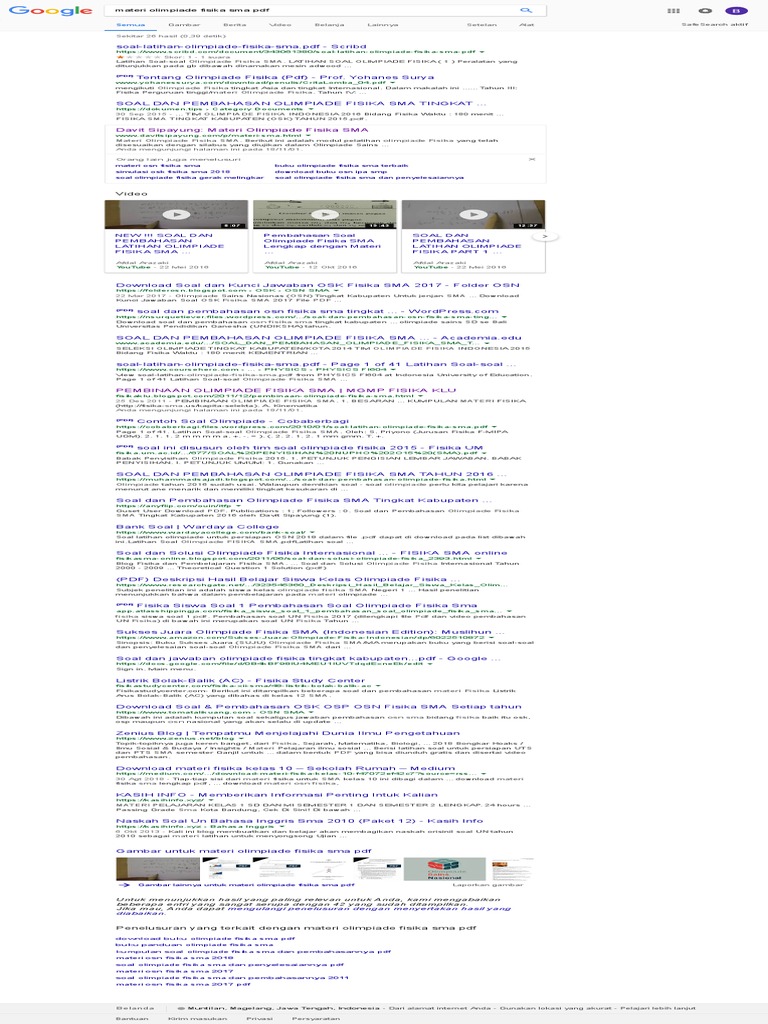Click suggestion 'download buku osn ipa smp'

[331, 172]
